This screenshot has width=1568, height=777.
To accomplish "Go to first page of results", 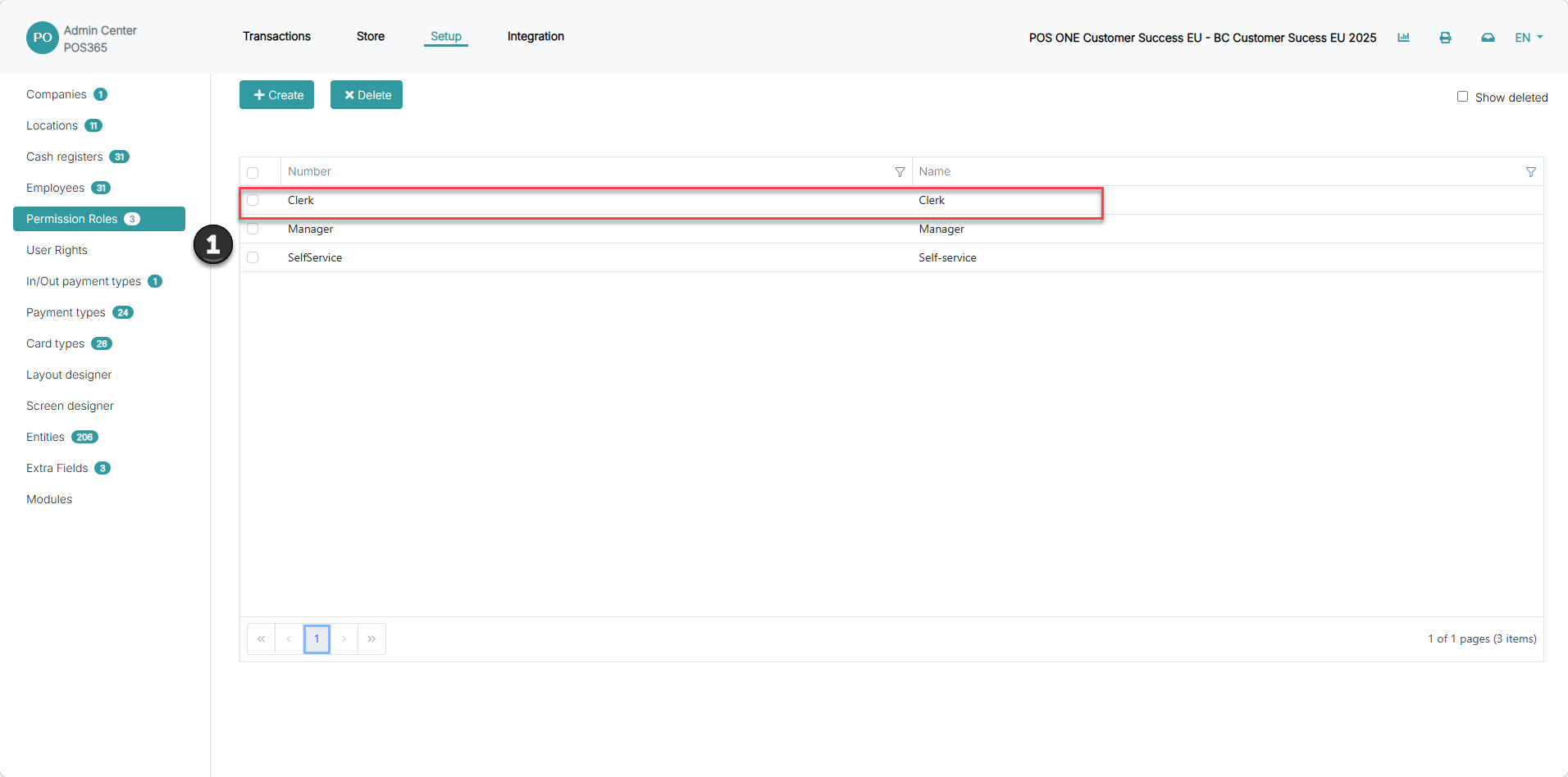I will tap(261, 638).
